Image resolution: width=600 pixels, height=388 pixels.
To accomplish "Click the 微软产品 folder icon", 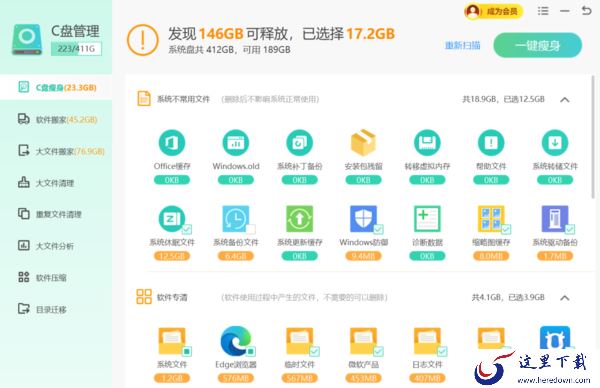I will (x=363, y=341).
